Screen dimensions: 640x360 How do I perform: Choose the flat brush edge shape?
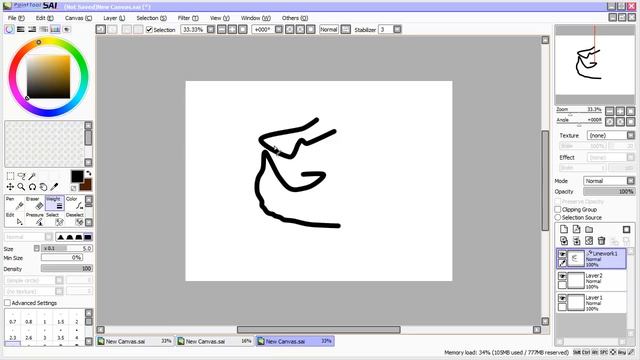[88, 237]
